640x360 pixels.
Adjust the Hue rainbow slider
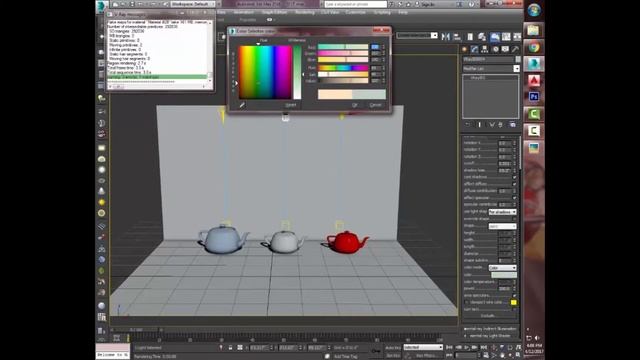pos(343,68)
